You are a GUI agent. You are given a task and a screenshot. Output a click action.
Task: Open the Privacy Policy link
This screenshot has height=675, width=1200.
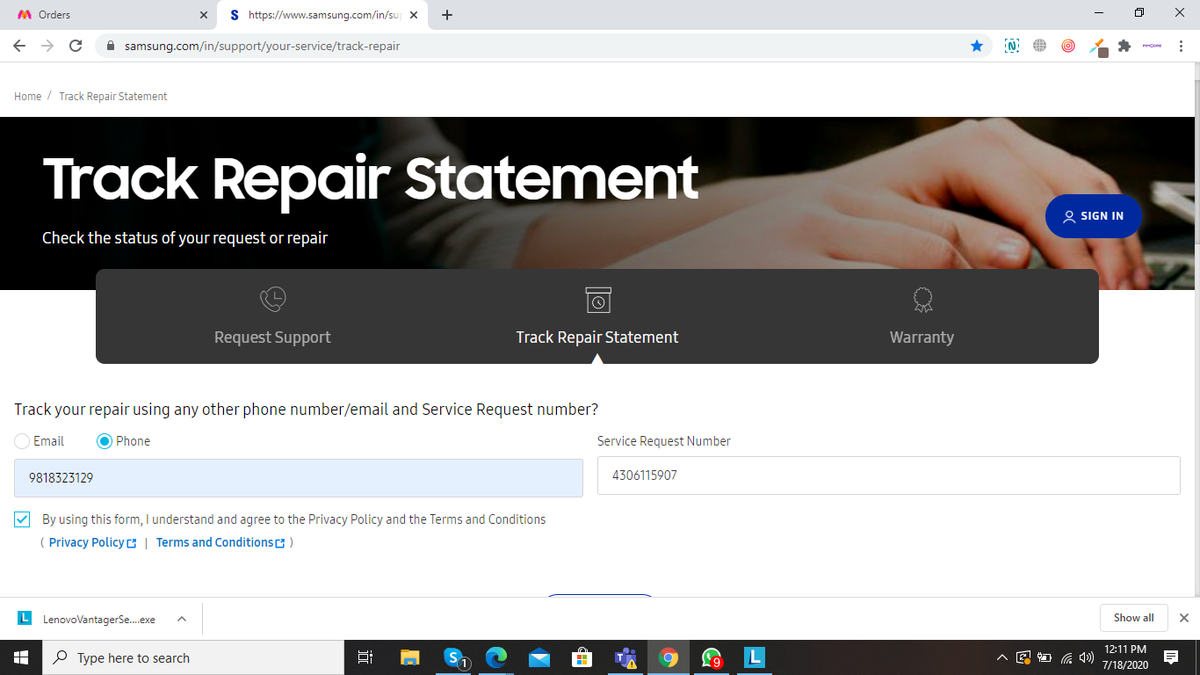[92, 542]
